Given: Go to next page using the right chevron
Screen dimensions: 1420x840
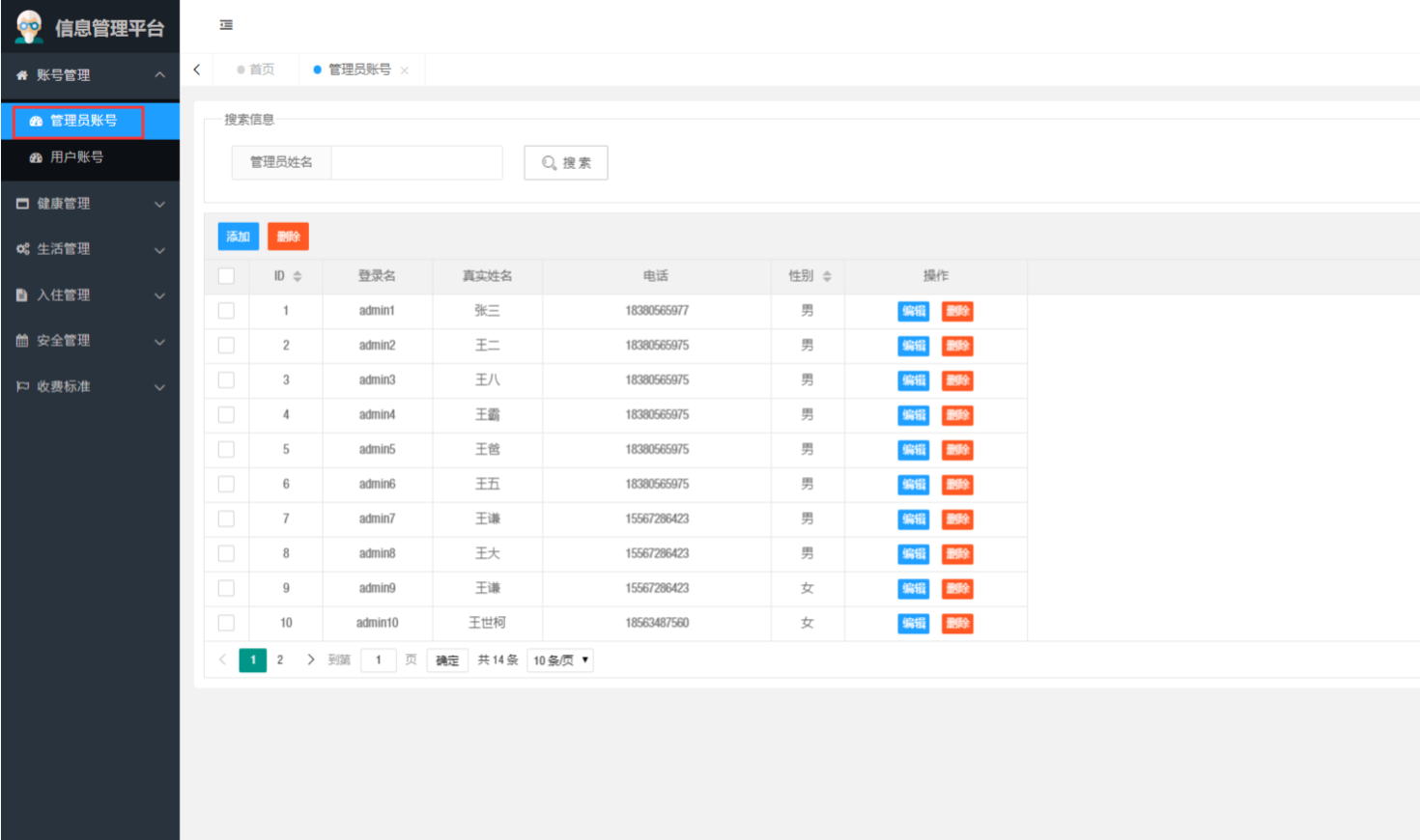Looking at the screenshot, I should 310,659.
